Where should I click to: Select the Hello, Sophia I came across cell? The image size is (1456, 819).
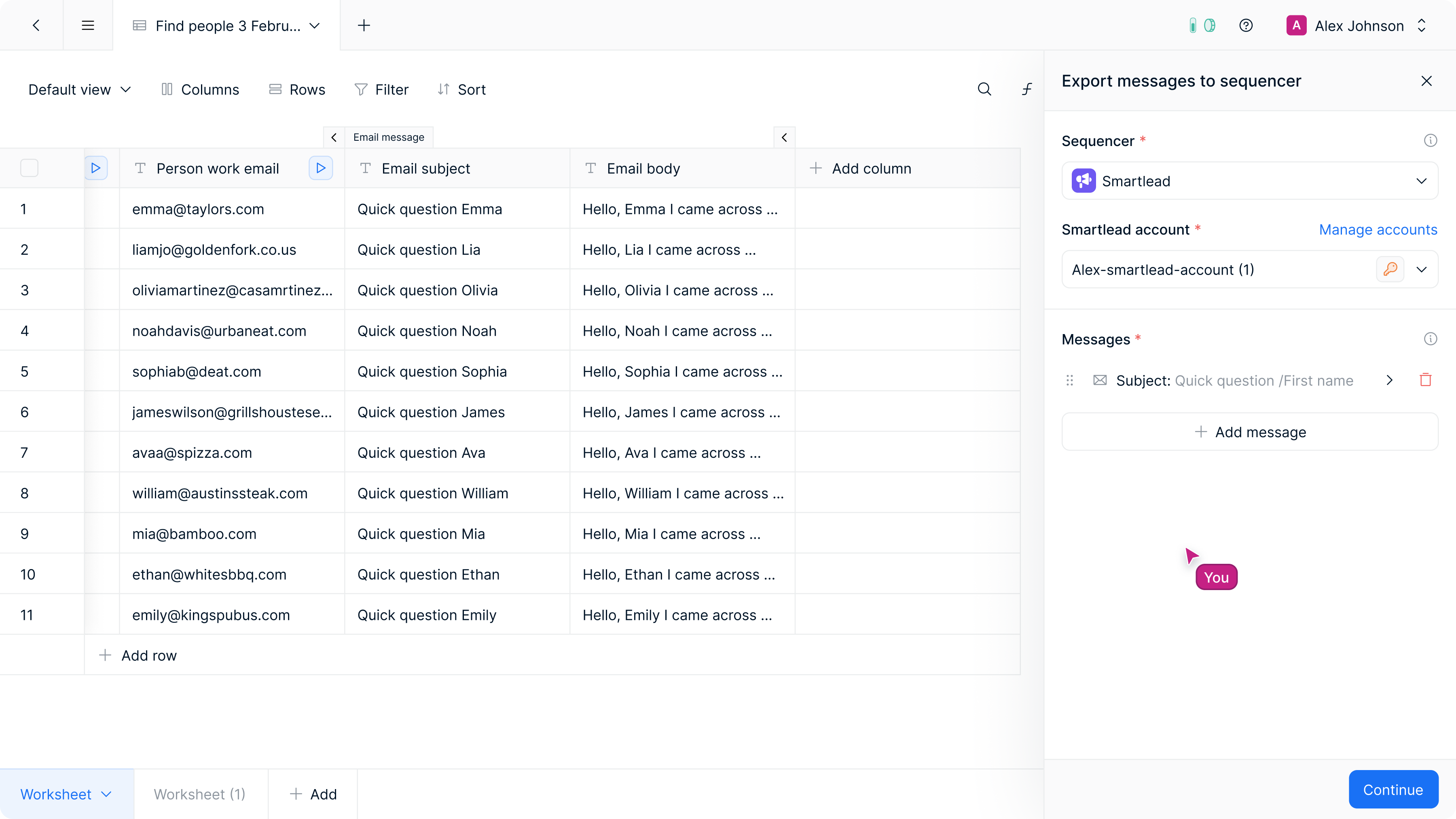[682, 371]
